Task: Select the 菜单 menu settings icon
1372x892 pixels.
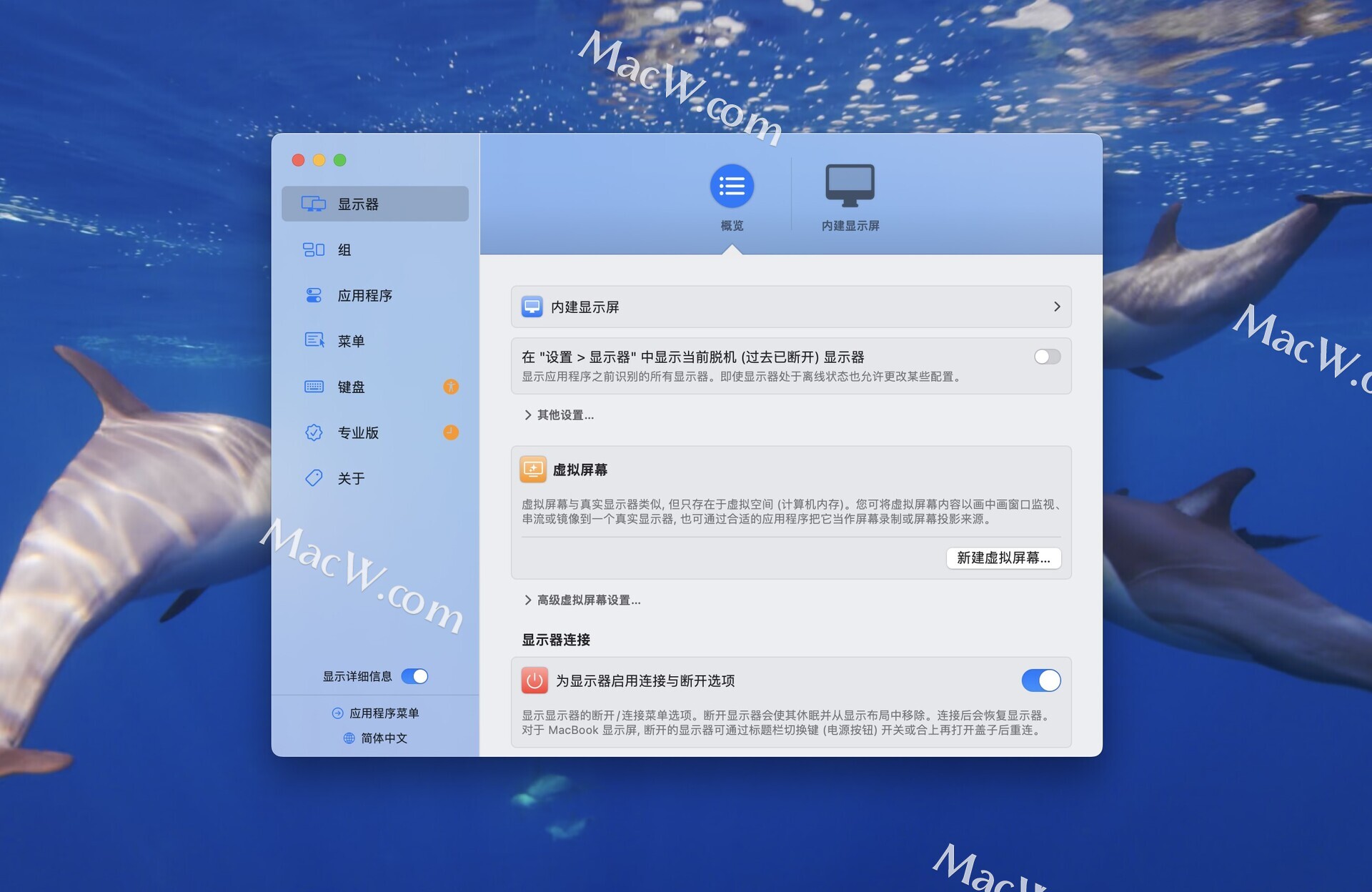Action: 314,340
